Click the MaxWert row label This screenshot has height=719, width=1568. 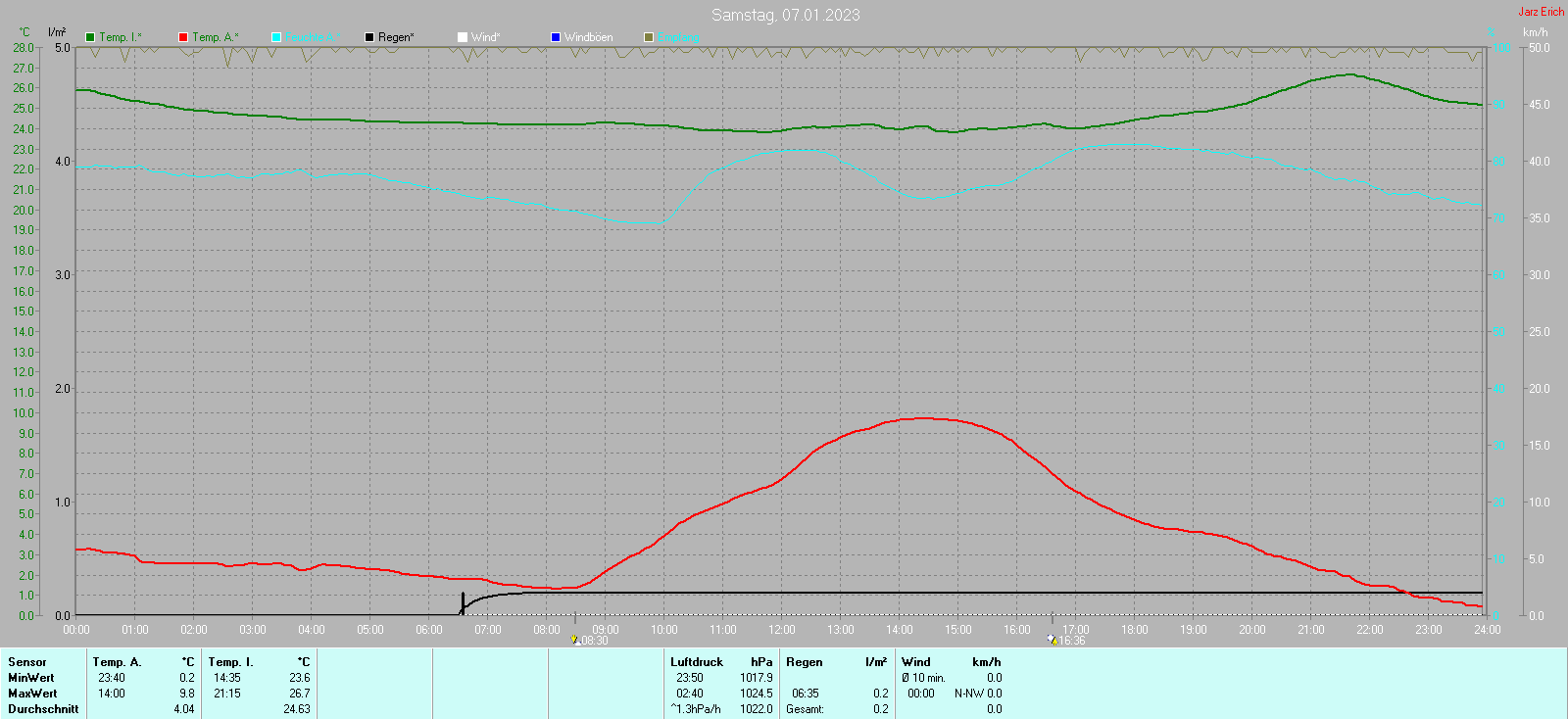coord(32,694)
